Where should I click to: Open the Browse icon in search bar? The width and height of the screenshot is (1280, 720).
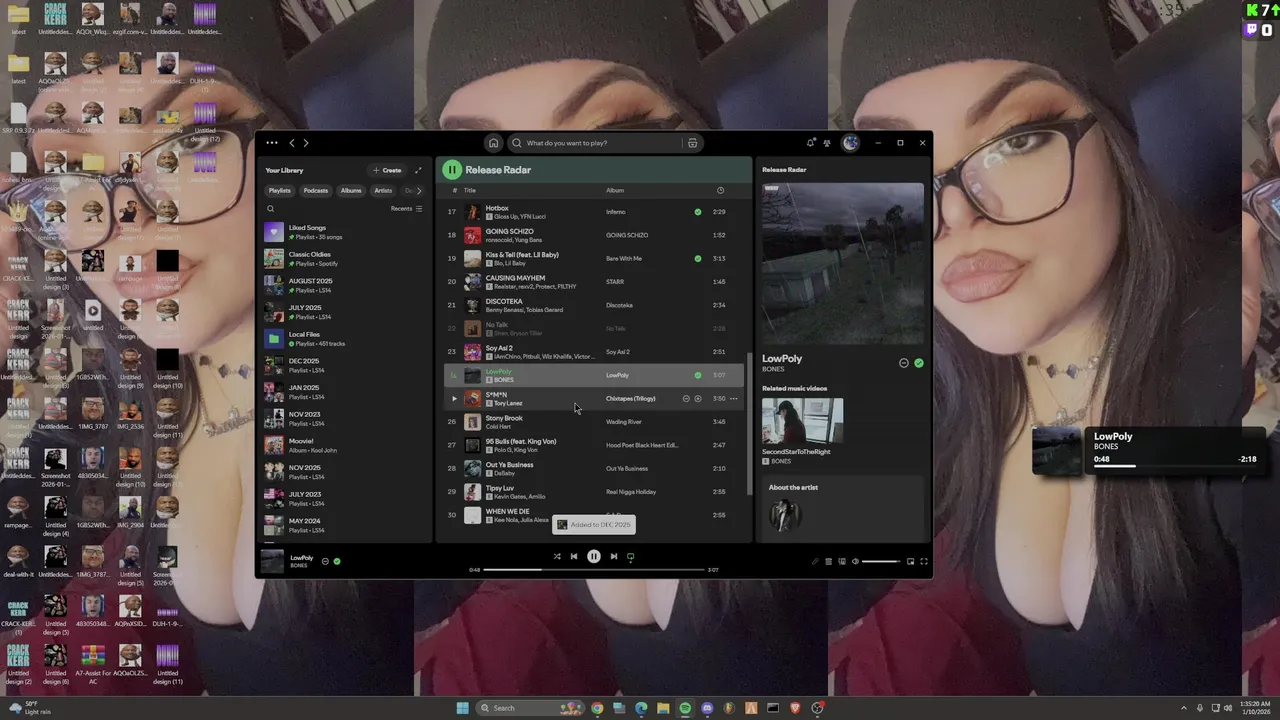(692, 143)
